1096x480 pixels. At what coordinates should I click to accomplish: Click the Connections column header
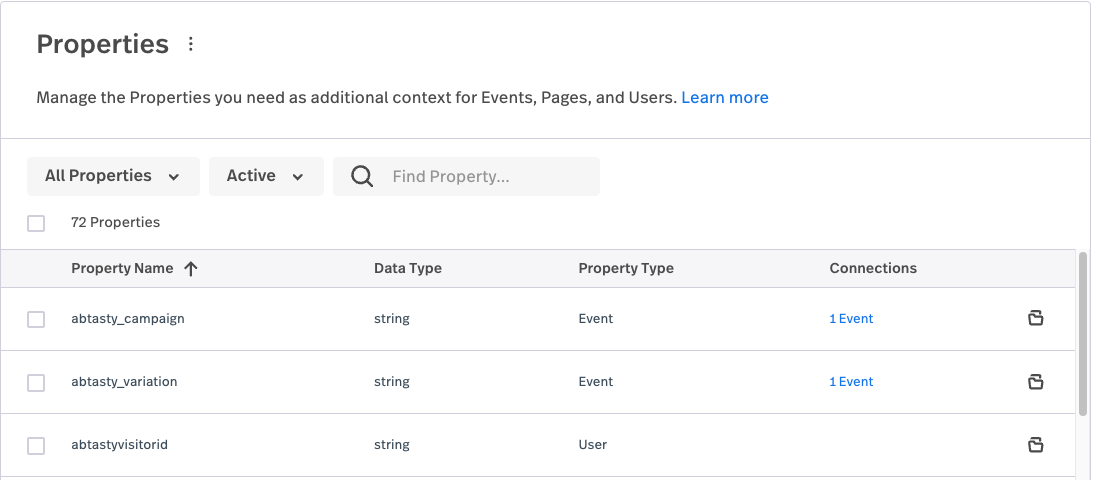[873, 268]
